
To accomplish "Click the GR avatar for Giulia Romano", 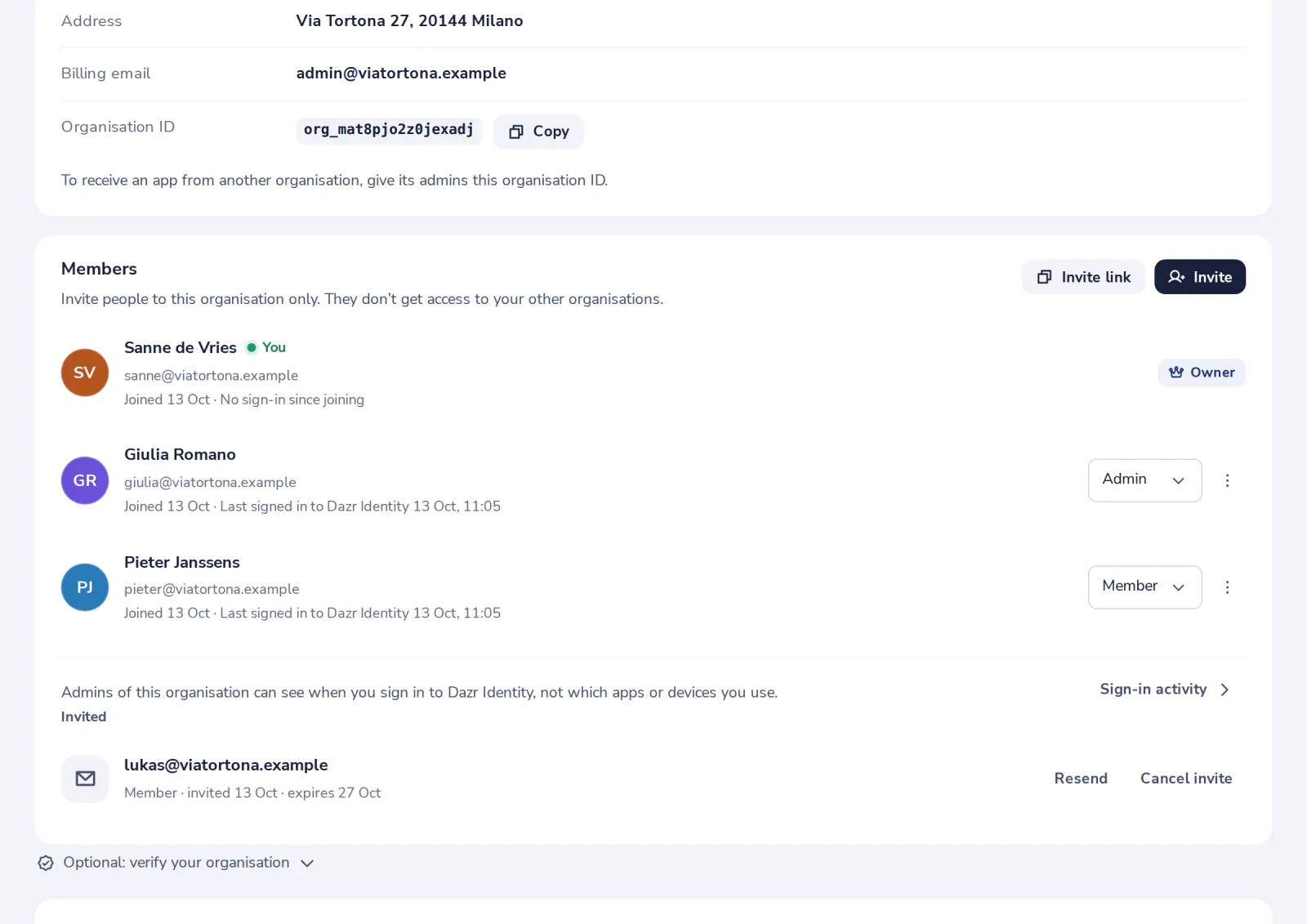I will [85, 480].
